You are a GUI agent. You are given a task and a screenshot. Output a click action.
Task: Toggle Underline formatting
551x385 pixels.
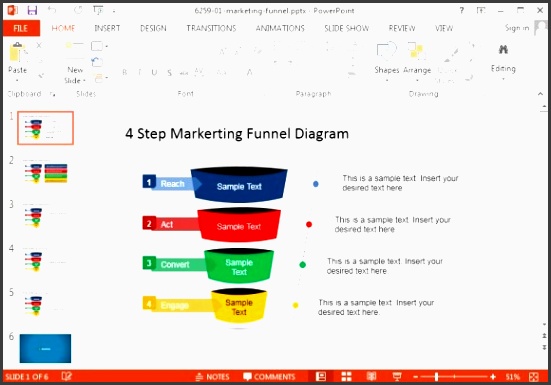pos(154,72)
